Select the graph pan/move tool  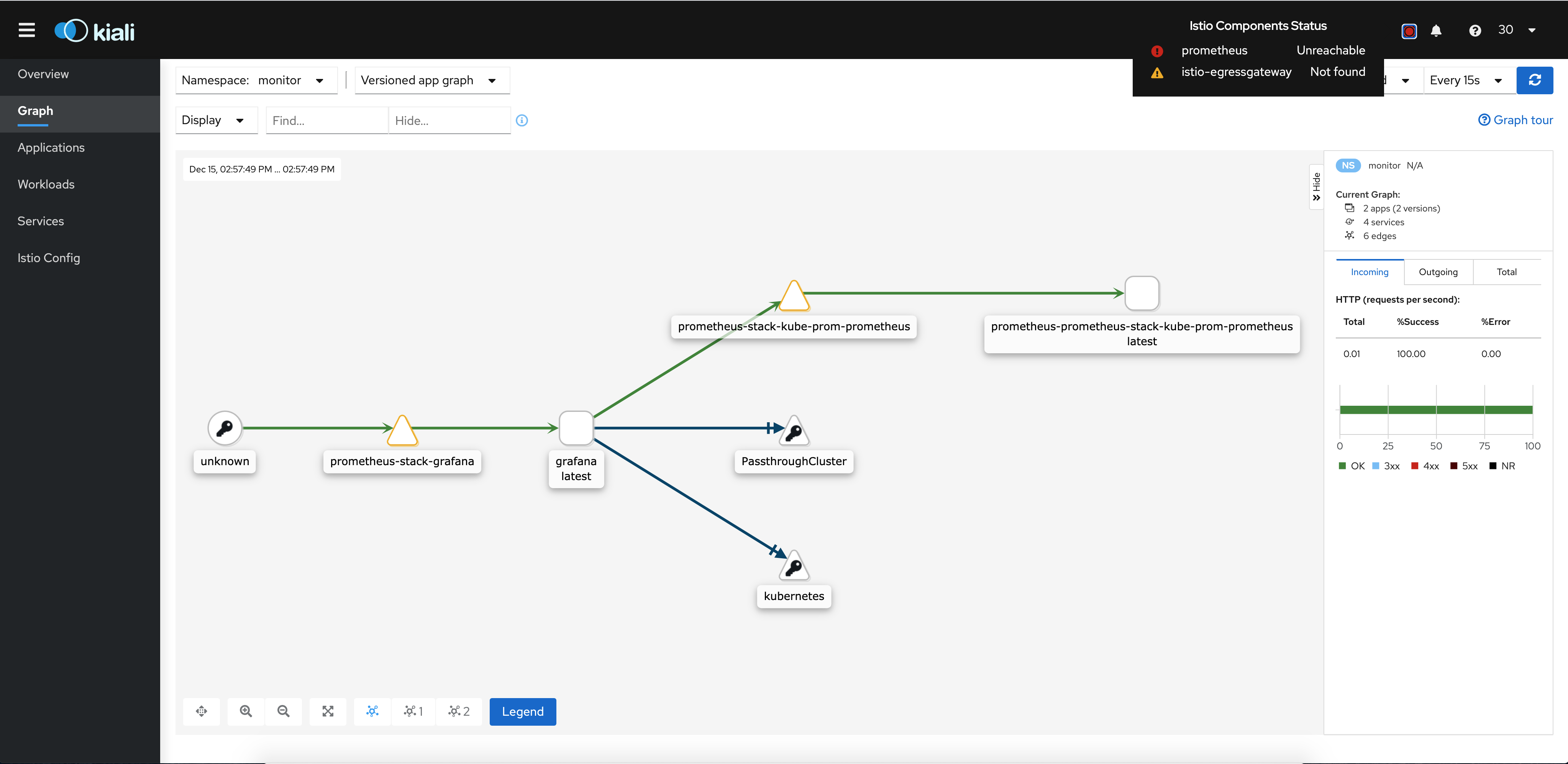(202, 711)
